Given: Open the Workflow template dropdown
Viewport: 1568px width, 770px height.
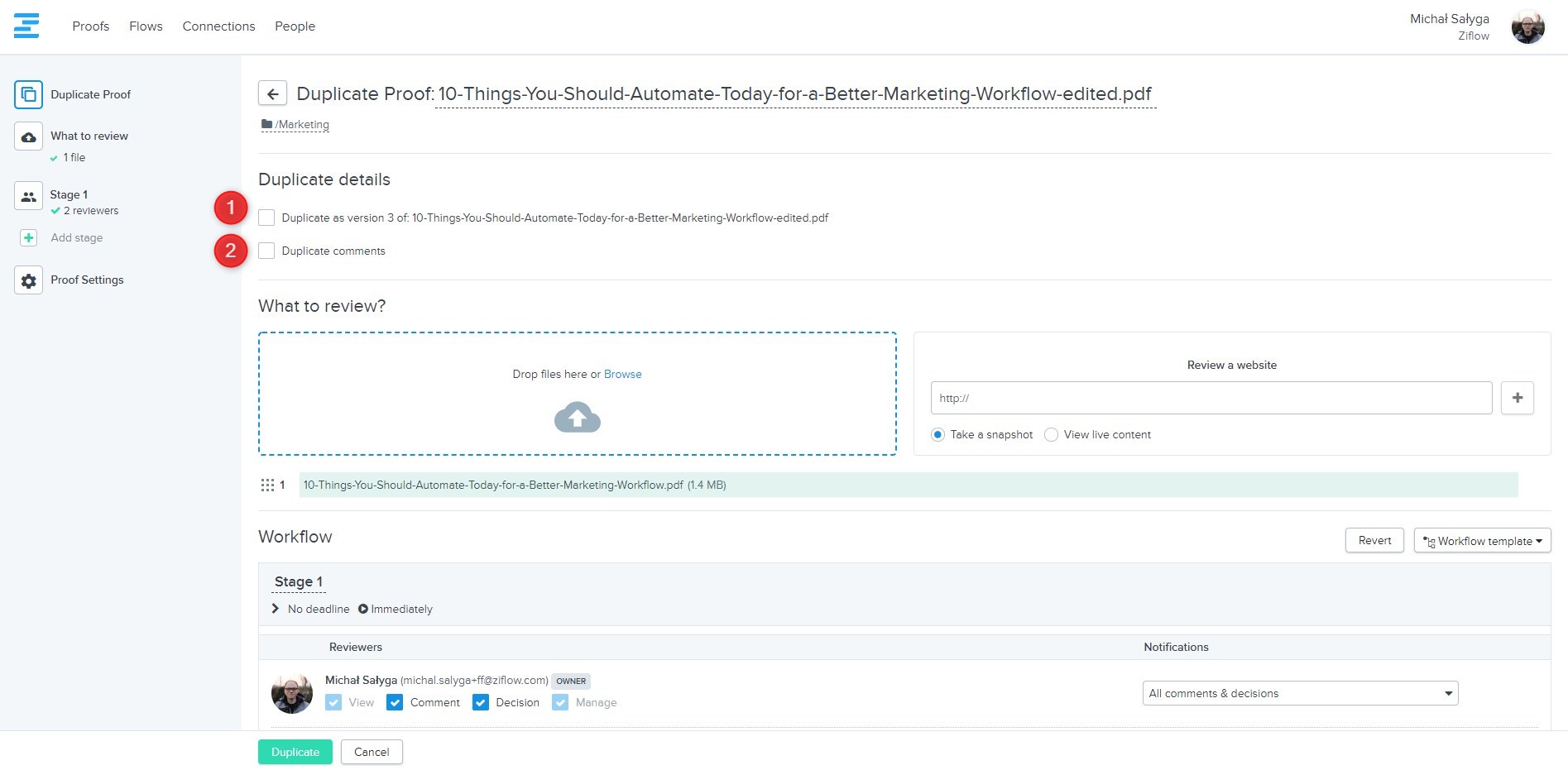Looking at the screenshot, I should pos(1482,541).
